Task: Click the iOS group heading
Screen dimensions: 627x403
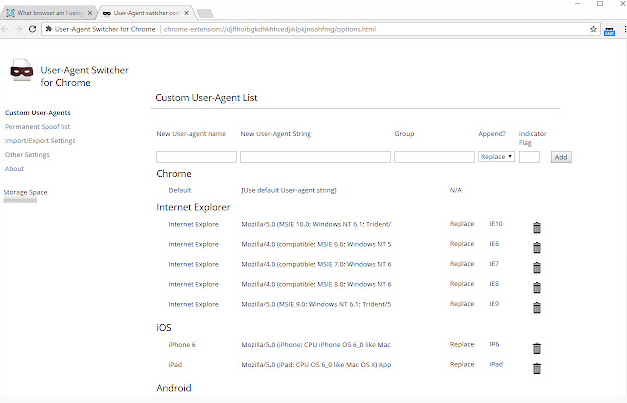Action: point(164,327)
